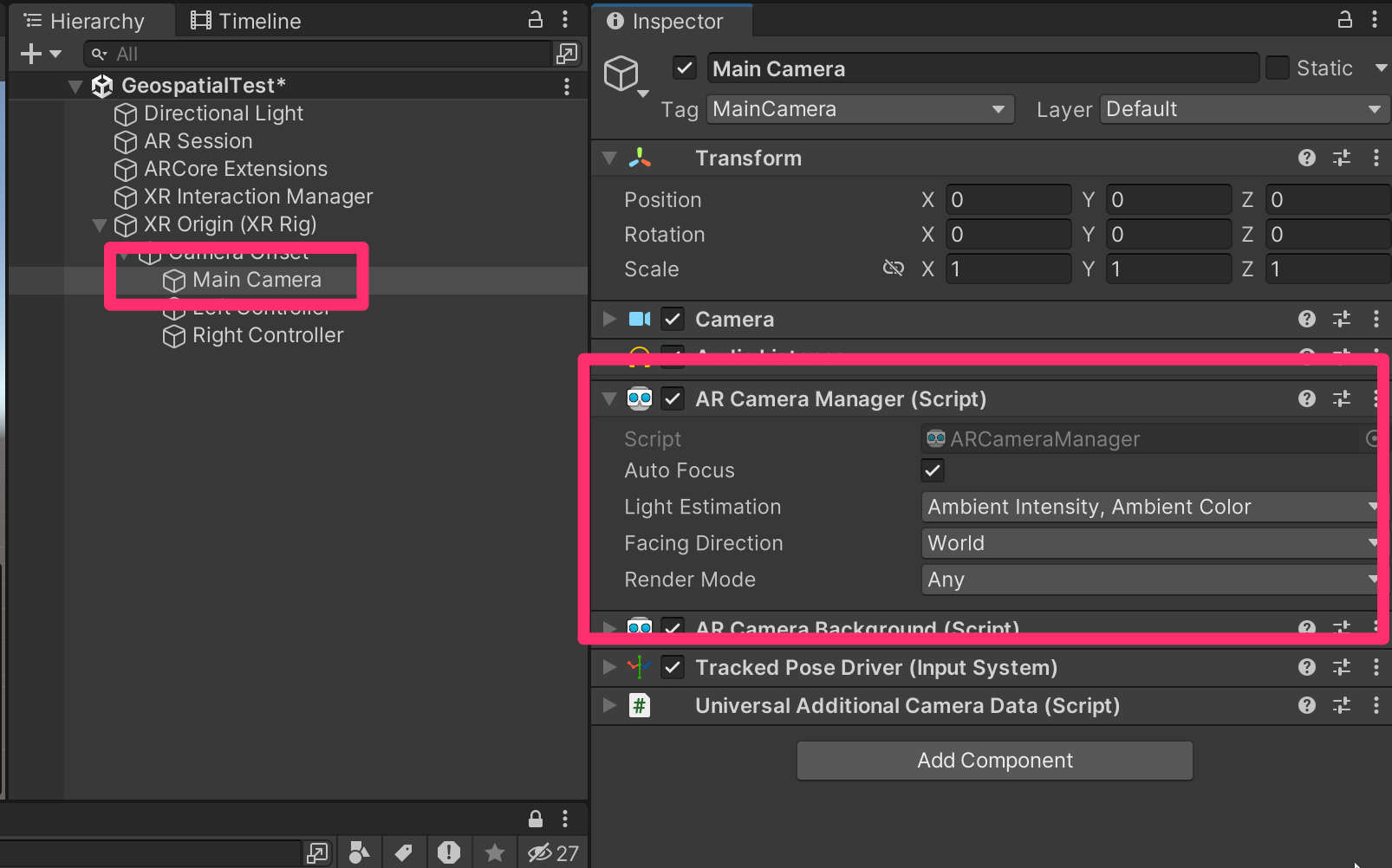1392x868 pixels.
Task: Select Right Controller in the hierarchy
Action: [x=267, y=335]
